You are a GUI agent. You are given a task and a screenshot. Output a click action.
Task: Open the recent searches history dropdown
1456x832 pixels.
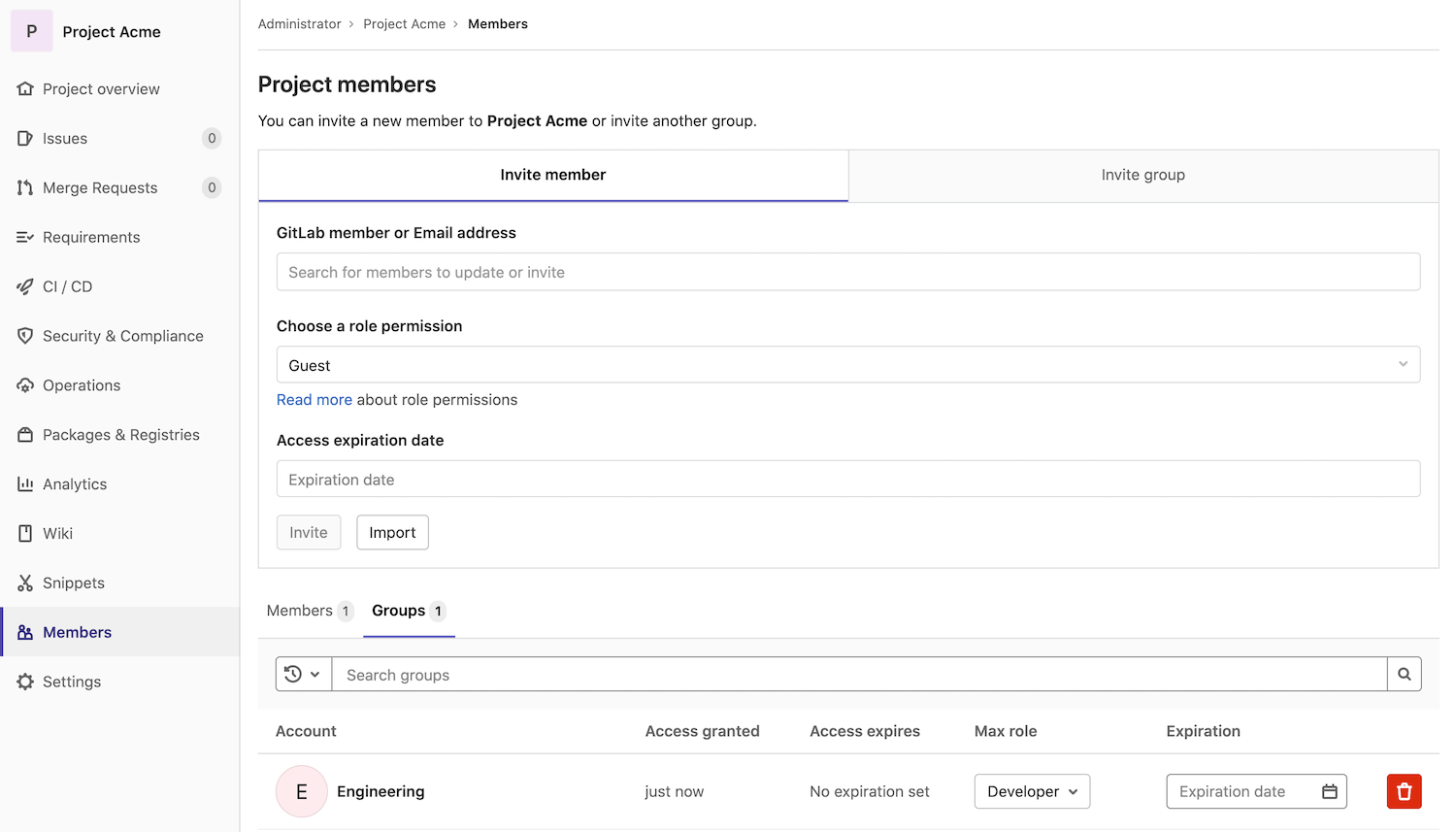tap(303, 675)
